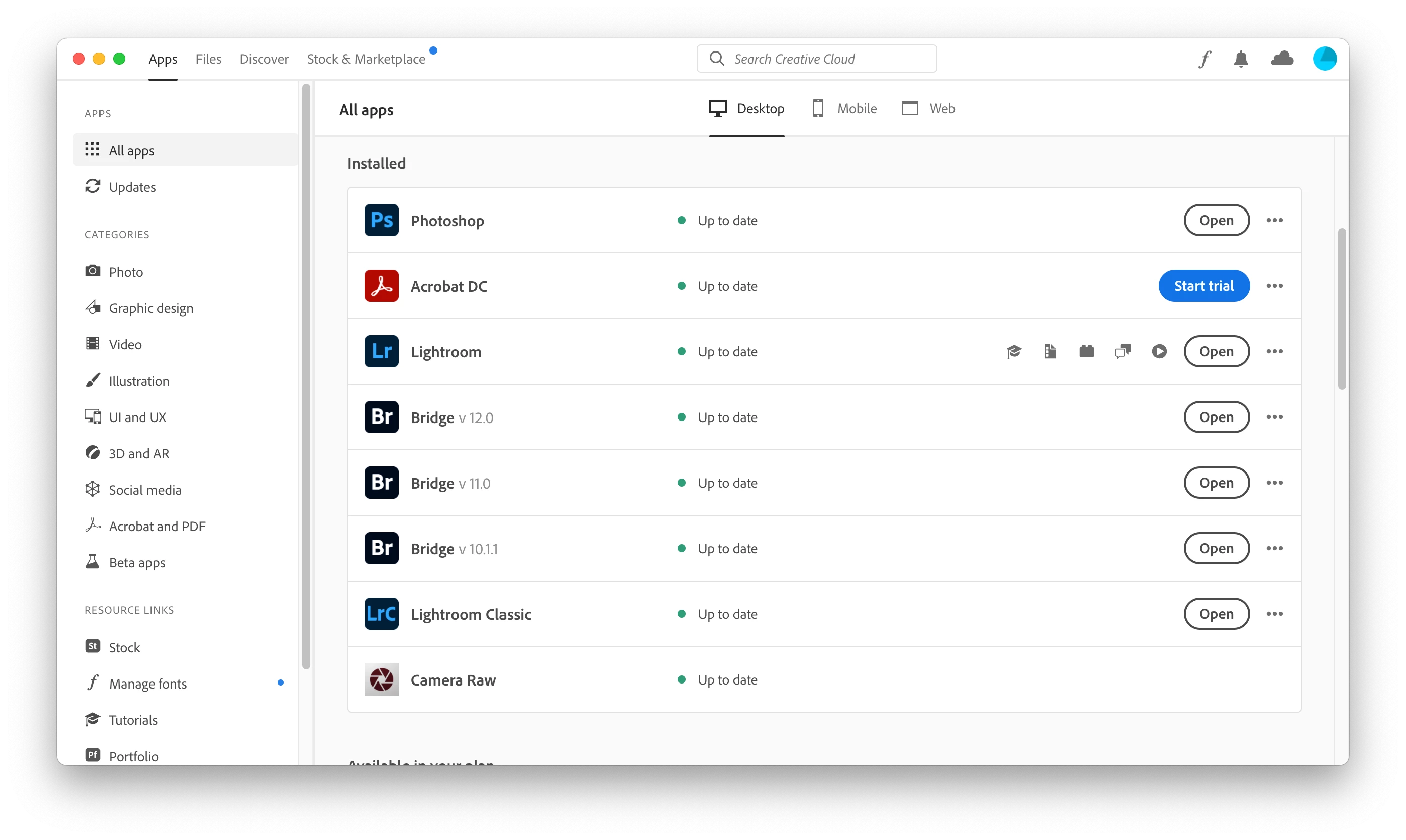Open the fonts icon in top bar

pyautogui.click(x=1204, y=59)
